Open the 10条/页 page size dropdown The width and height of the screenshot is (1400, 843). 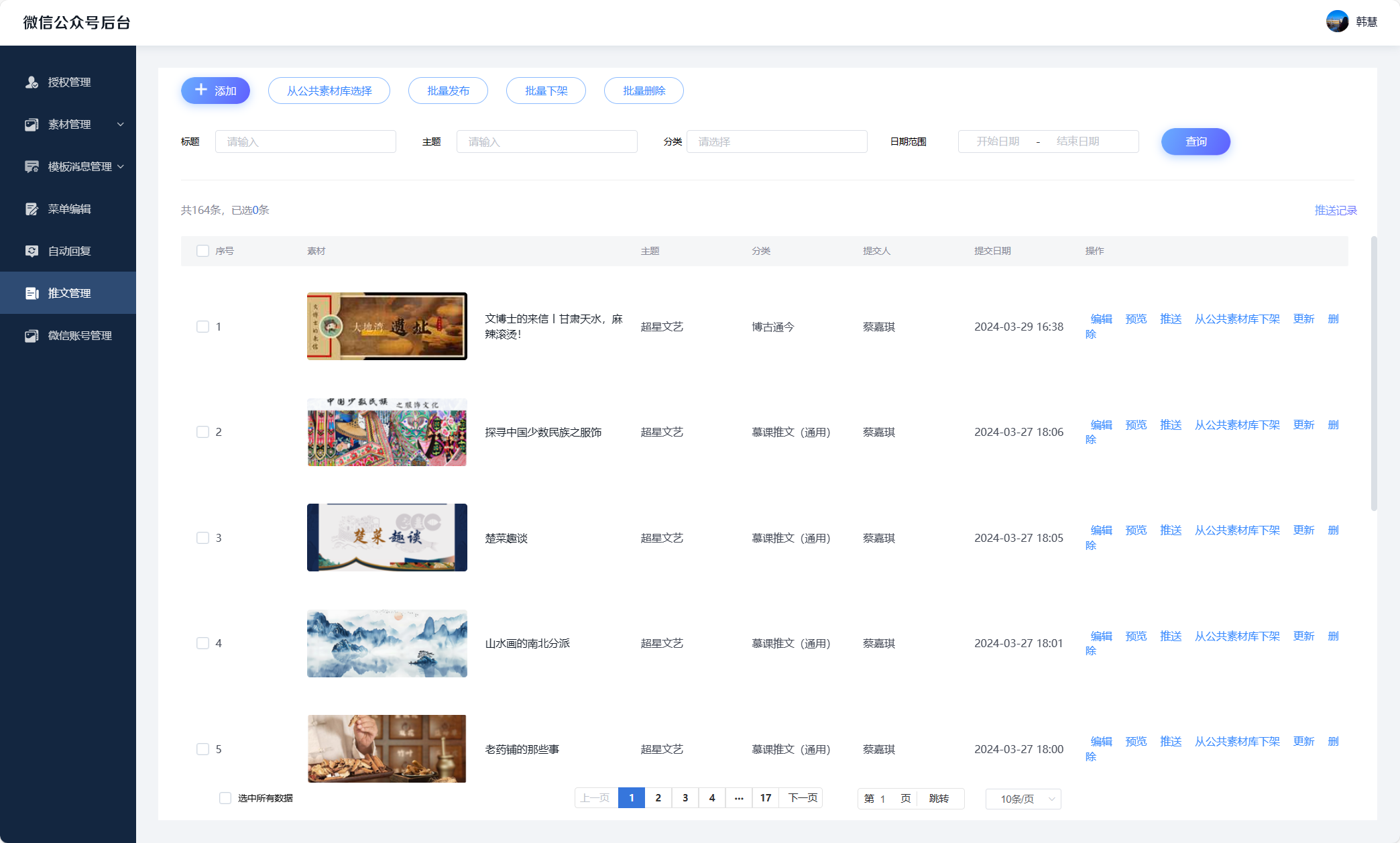[x=1023, y=799]
